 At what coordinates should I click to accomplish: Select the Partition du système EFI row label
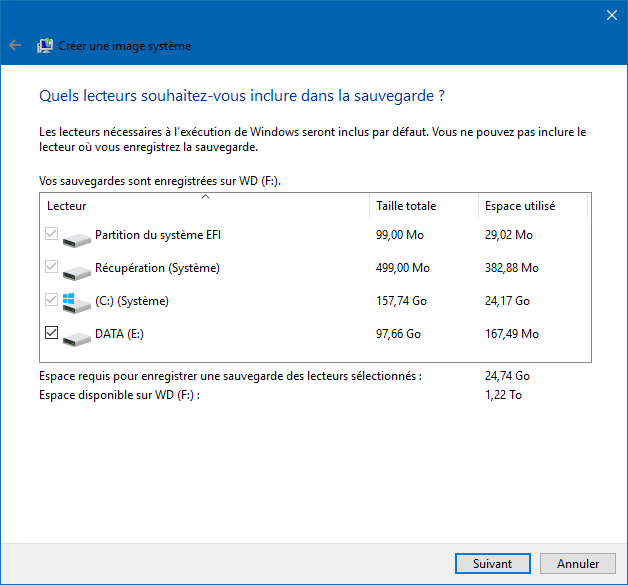pyautogui.click(x=158, y=235)
